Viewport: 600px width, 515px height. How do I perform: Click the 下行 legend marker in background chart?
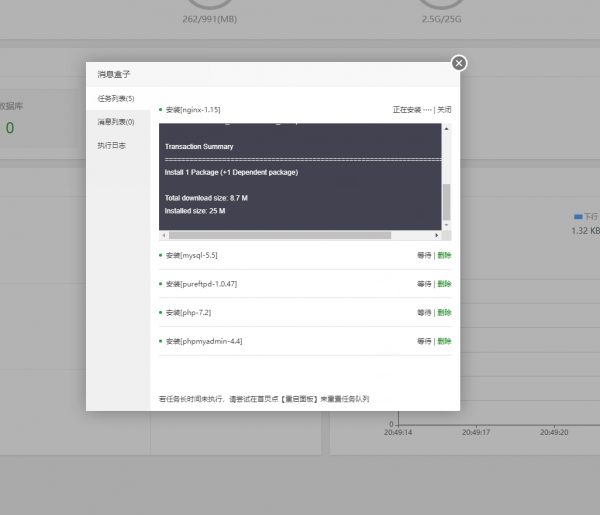578,217
